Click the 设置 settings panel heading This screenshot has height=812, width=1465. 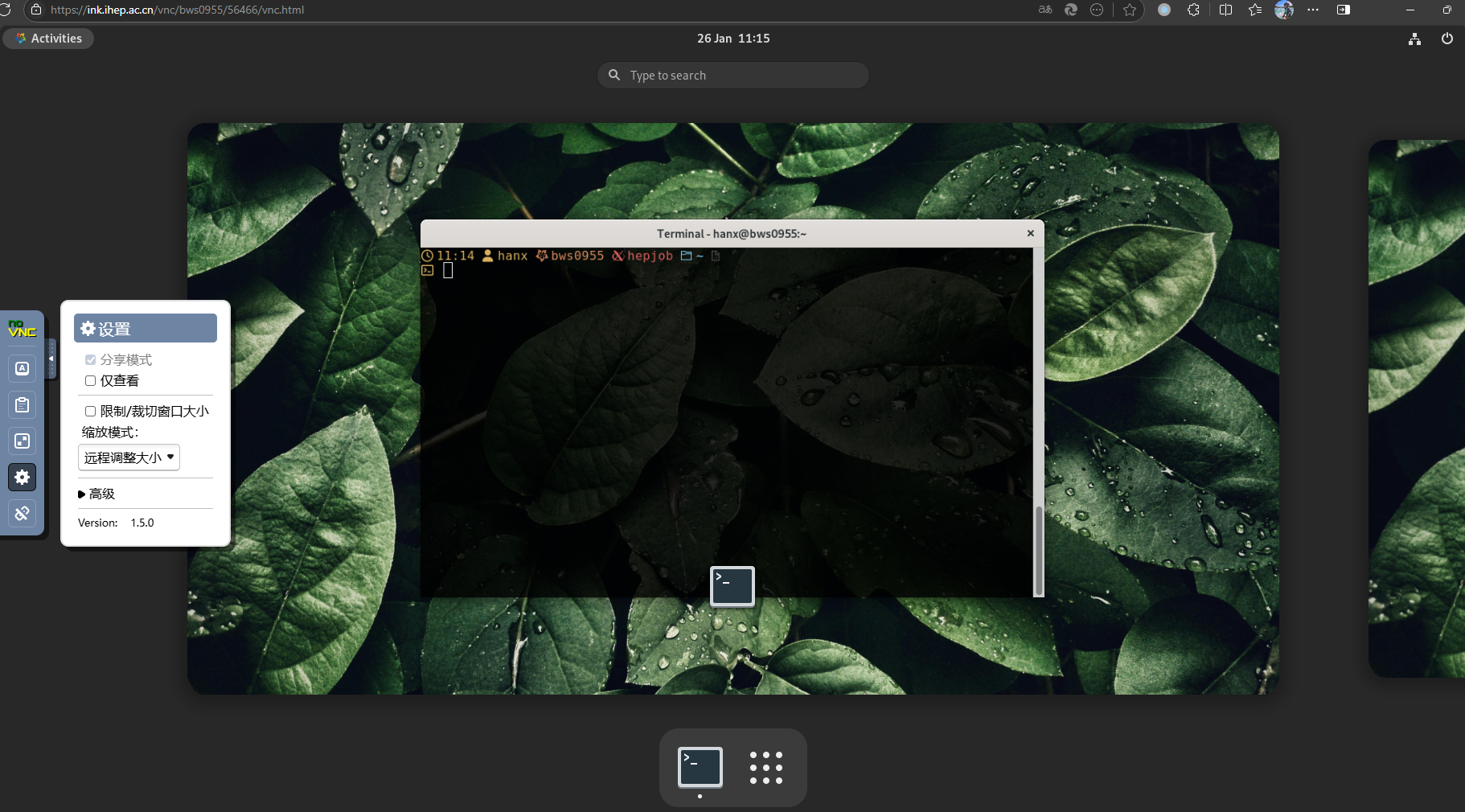pos(146,328)
